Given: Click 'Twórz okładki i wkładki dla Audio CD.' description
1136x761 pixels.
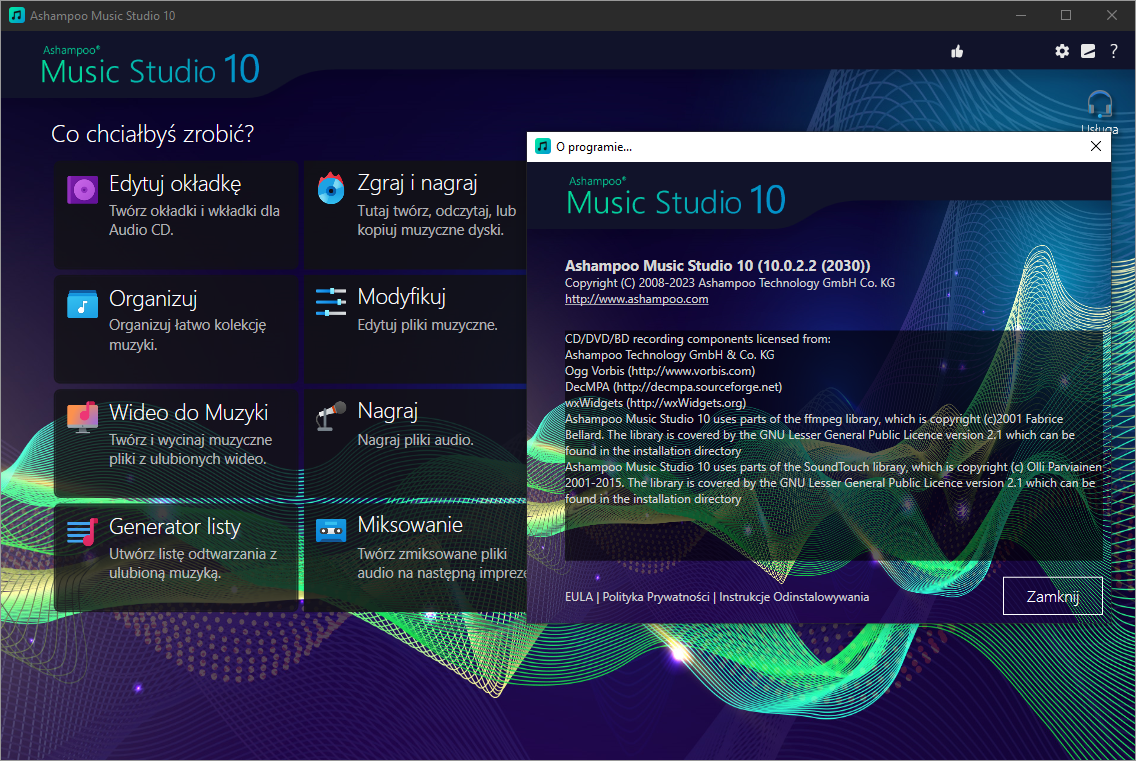Looking at the screenshot, I should 194,220.
